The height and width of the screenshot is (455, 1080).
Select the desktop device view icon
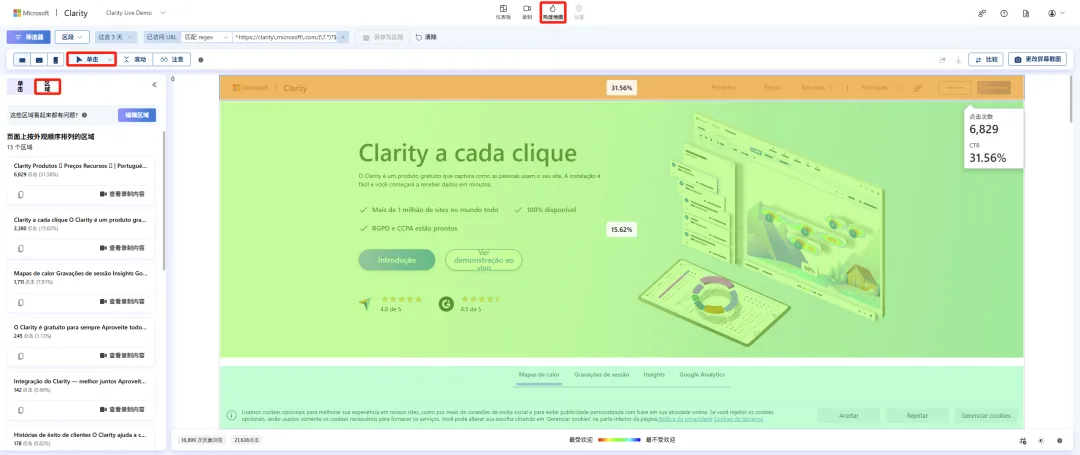pyautogui.click(x=23, y=60)
